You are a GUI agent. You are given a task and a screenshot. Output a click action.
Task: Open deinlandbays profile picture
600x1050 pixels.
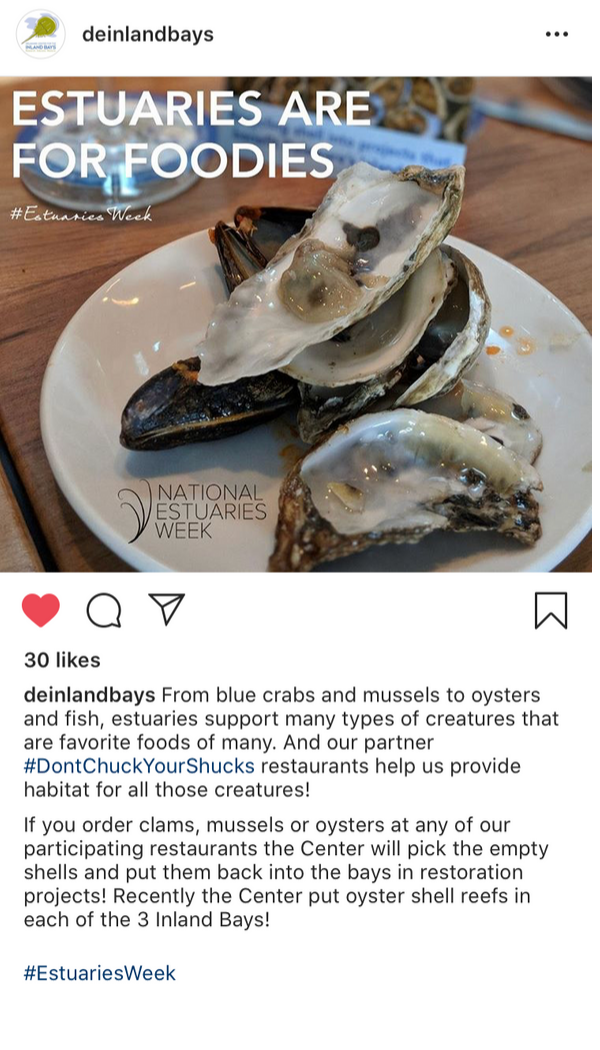click(41, 34)
